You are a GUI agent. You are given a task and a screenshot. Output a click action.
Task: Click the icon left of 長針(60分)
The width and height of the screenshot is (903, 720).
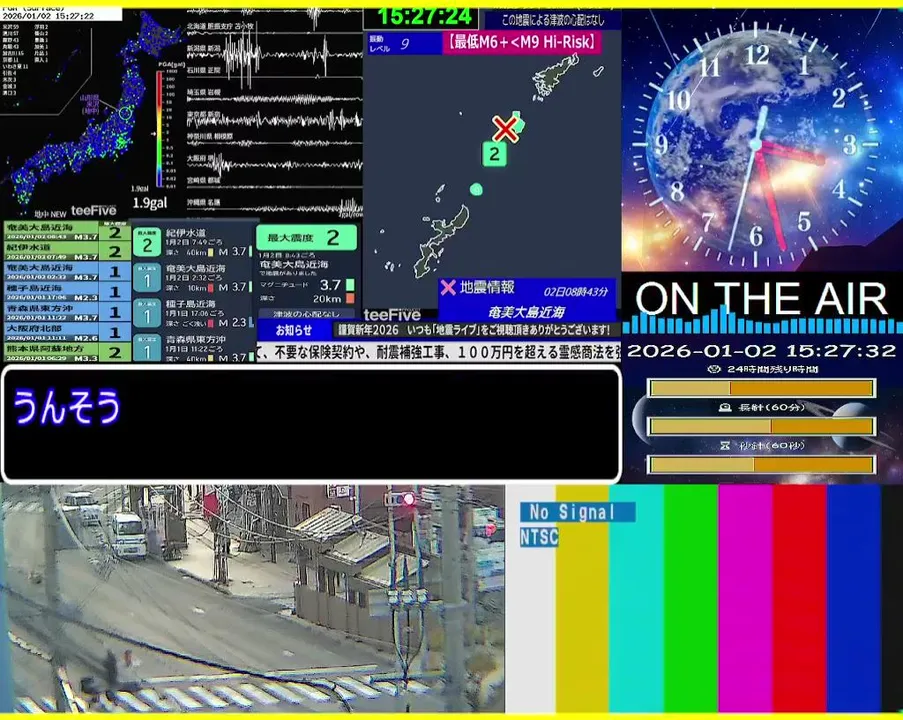725,407
